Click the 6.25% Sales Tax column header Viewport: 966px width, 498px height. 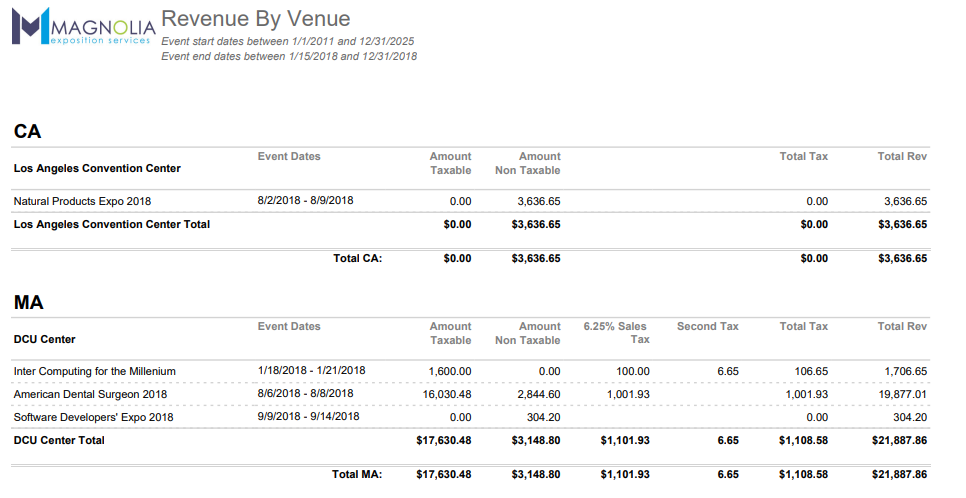click(x=616, y=332)
